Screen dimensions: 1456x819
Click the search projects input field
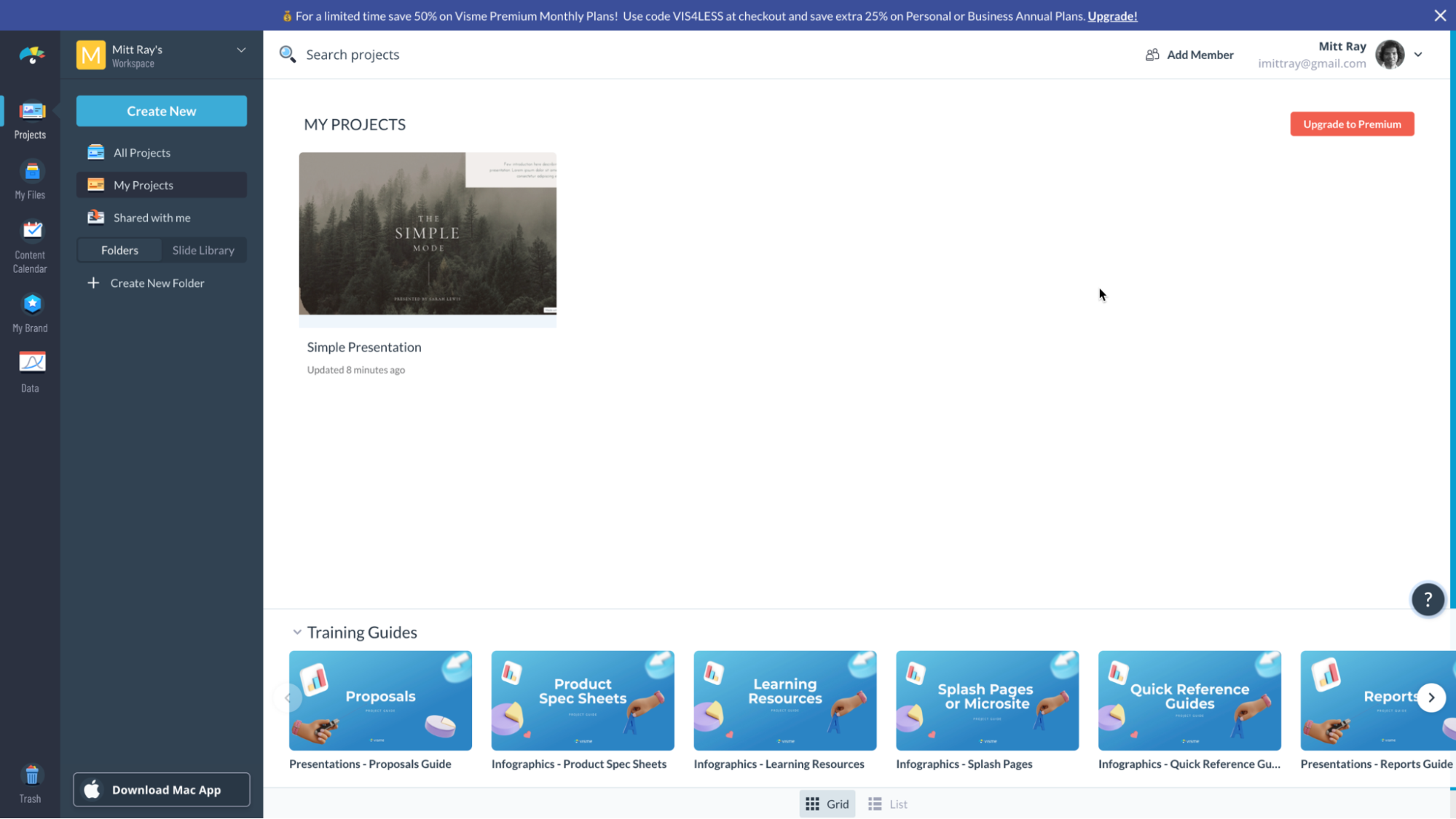[x=353, y=54]
